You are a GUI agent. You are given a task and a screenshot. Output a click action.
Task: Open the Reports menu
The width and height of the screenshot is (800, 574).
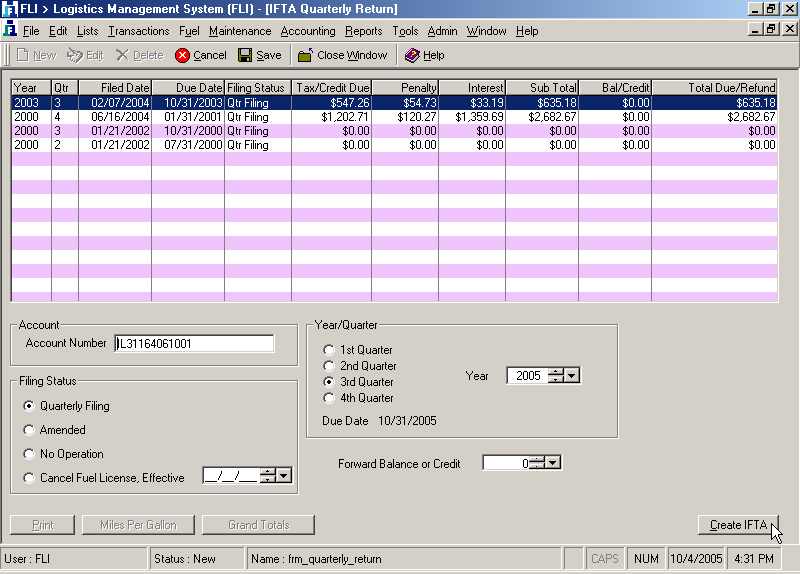pyautogui.click(x=363, y=31)
